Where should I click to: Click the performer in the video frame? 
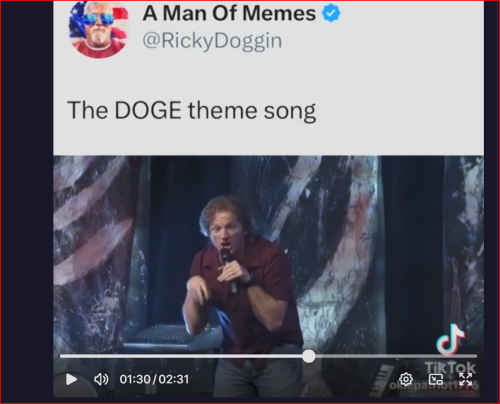(240, 293)
